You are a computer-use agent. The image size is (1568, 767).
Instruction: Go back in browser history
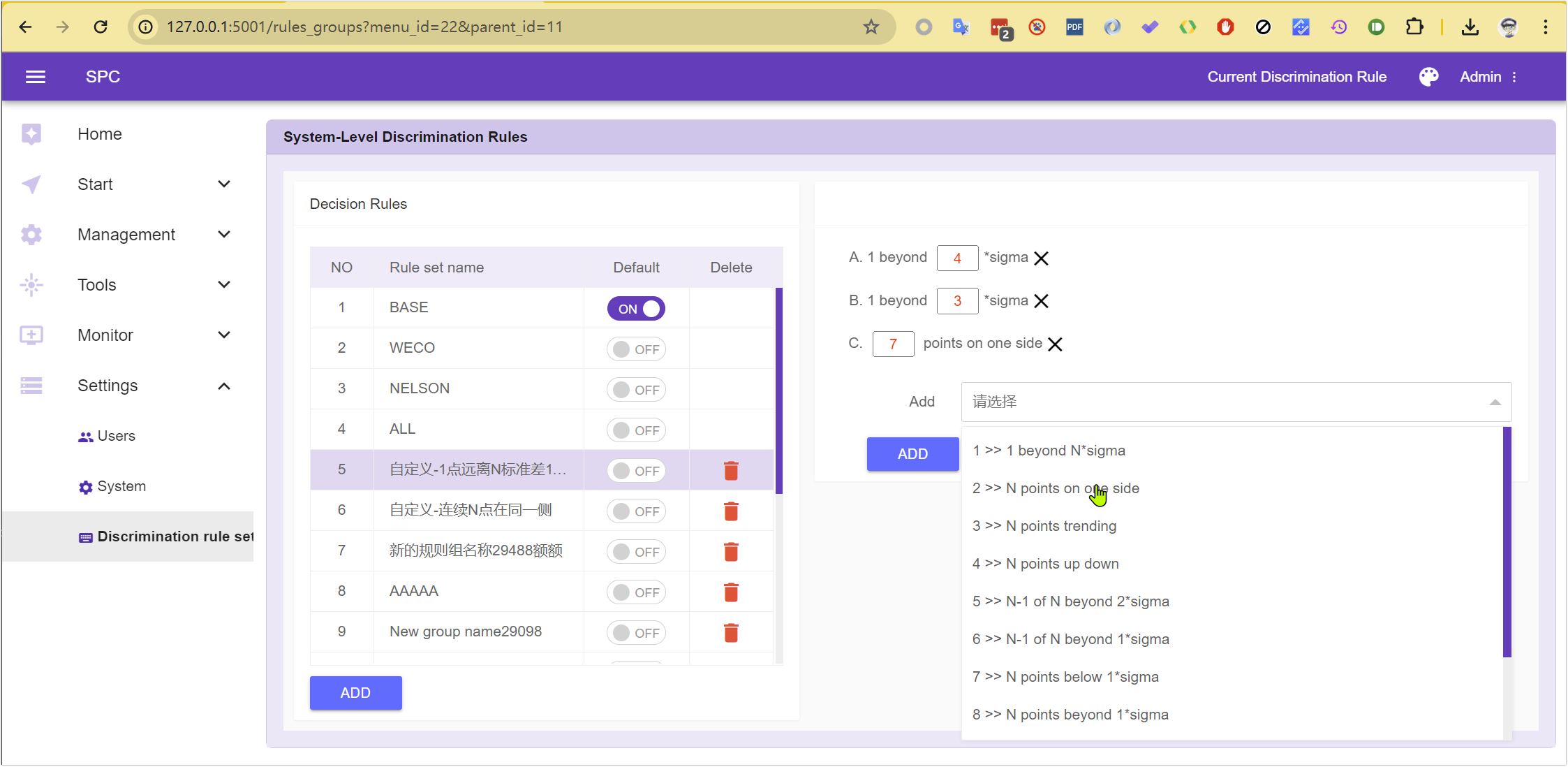[x=25, y=27]
